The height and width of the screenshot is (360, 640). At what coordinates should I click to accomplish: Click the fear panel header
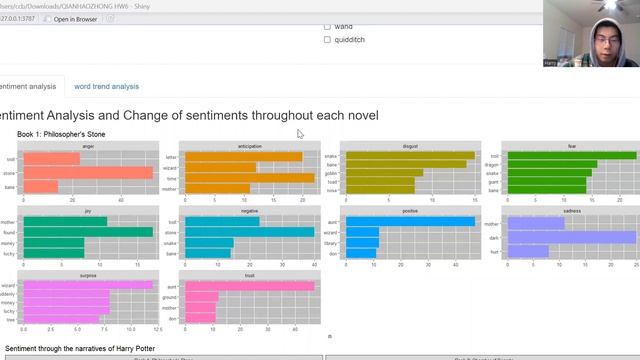coord(571,146)
